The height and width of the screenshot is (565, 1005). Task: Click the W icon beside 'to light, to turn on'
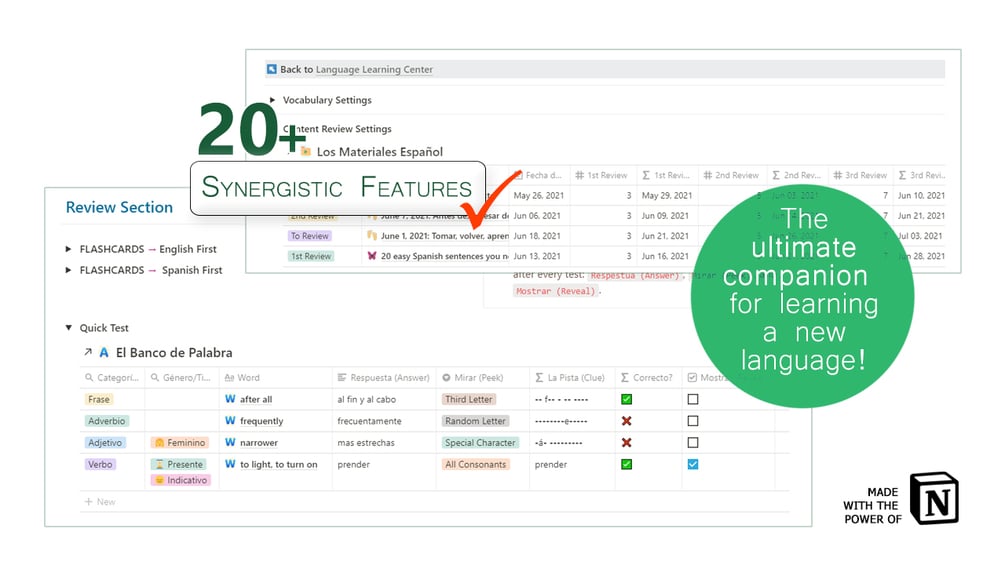tap(230, 464)
